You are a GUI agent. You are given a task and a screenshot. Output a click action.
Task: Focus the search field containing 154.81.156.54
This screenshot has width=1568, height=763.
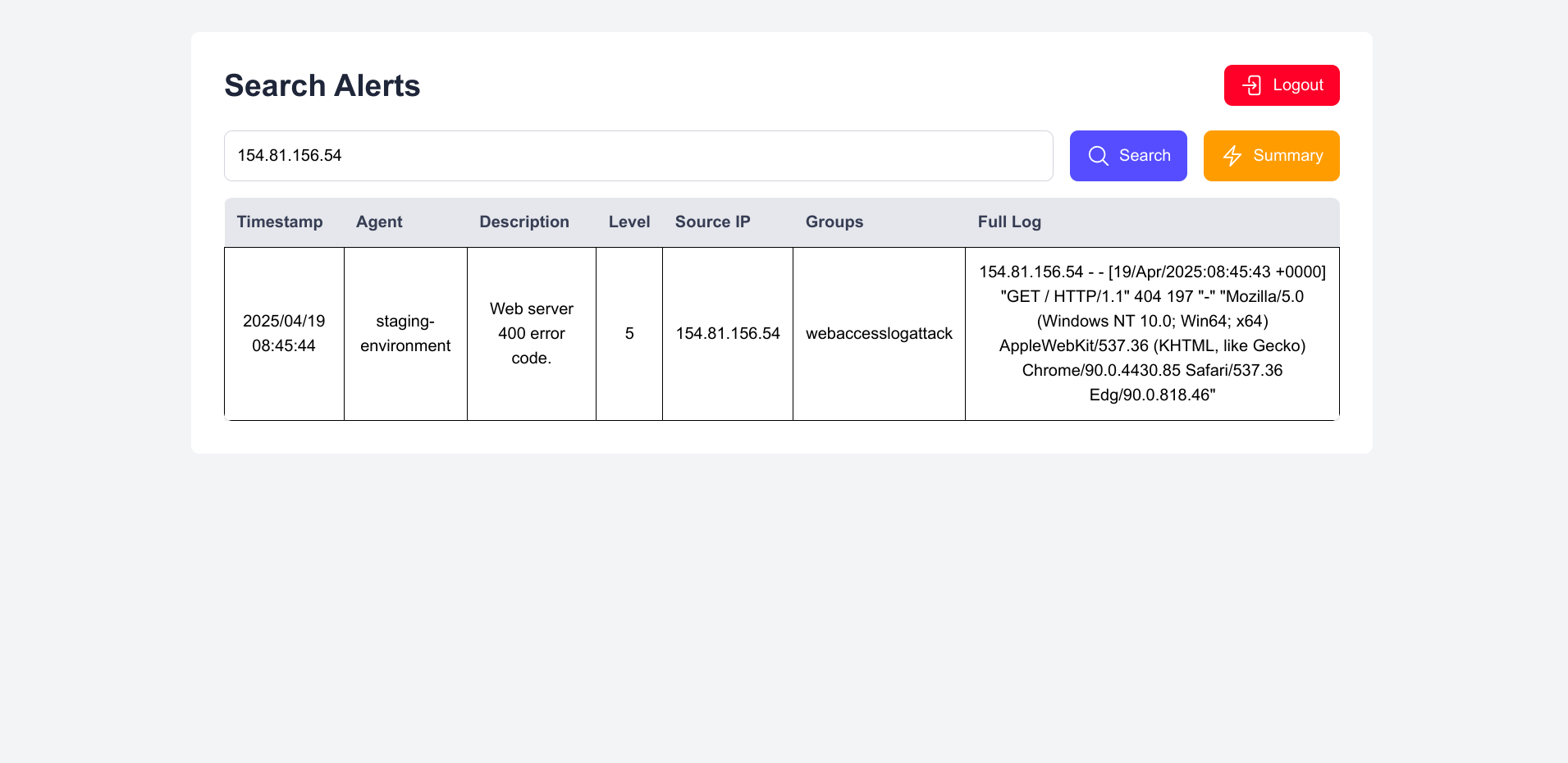pos(638,156)
